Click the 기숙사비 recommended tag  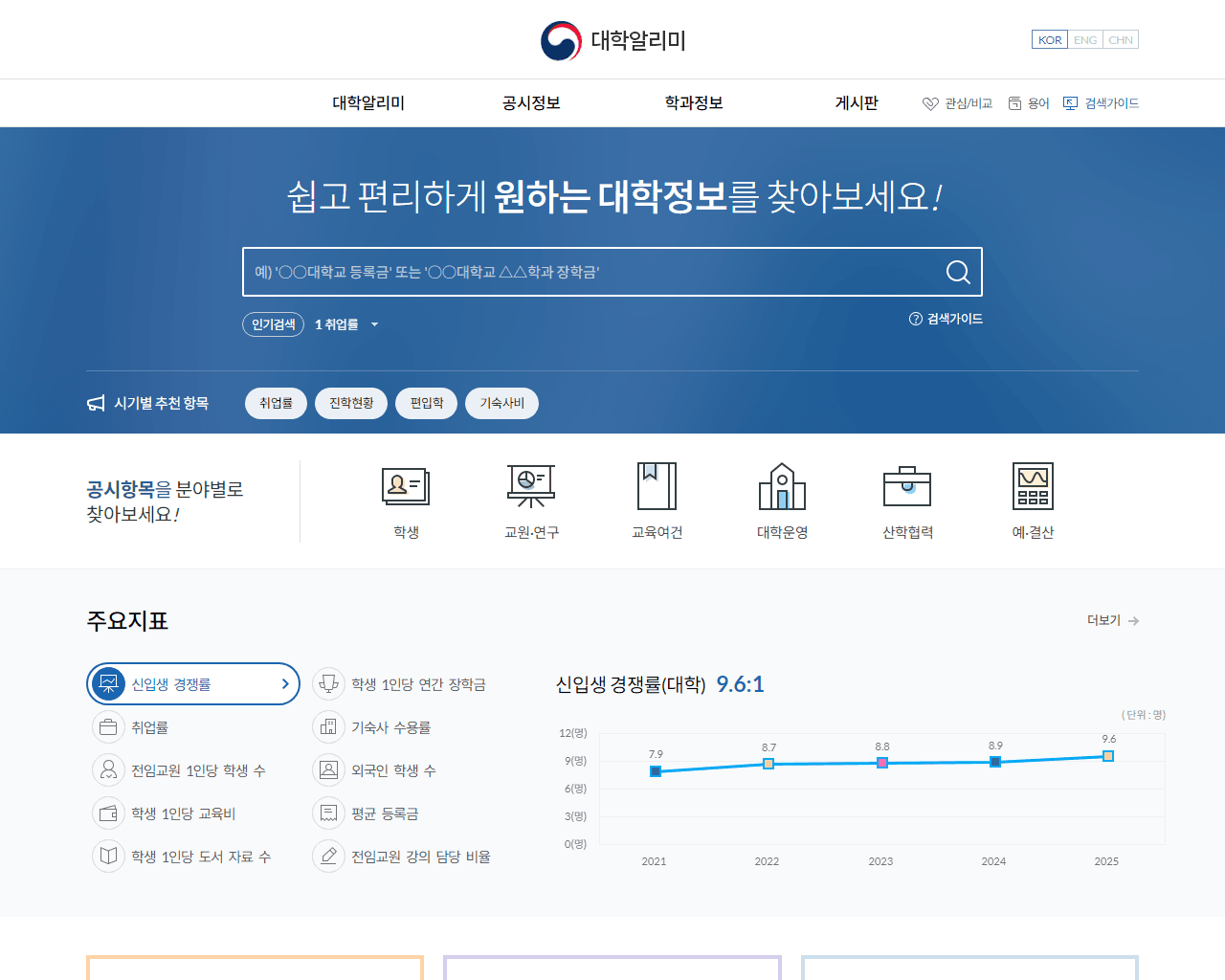point(501,403)
